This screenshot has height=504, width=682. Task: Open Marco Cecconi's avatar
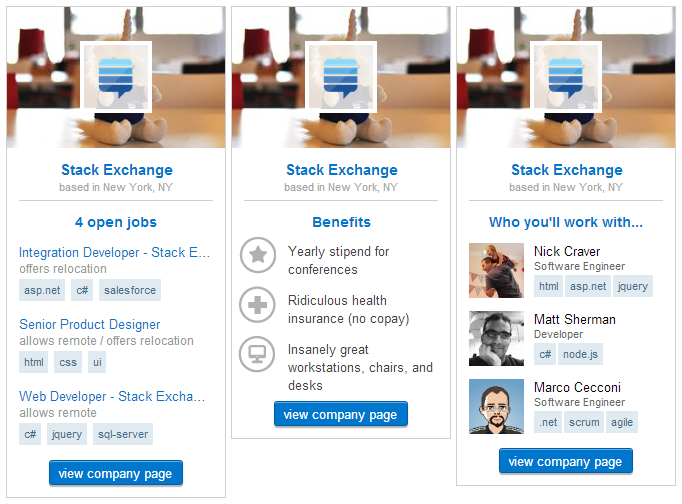[496, 407]
